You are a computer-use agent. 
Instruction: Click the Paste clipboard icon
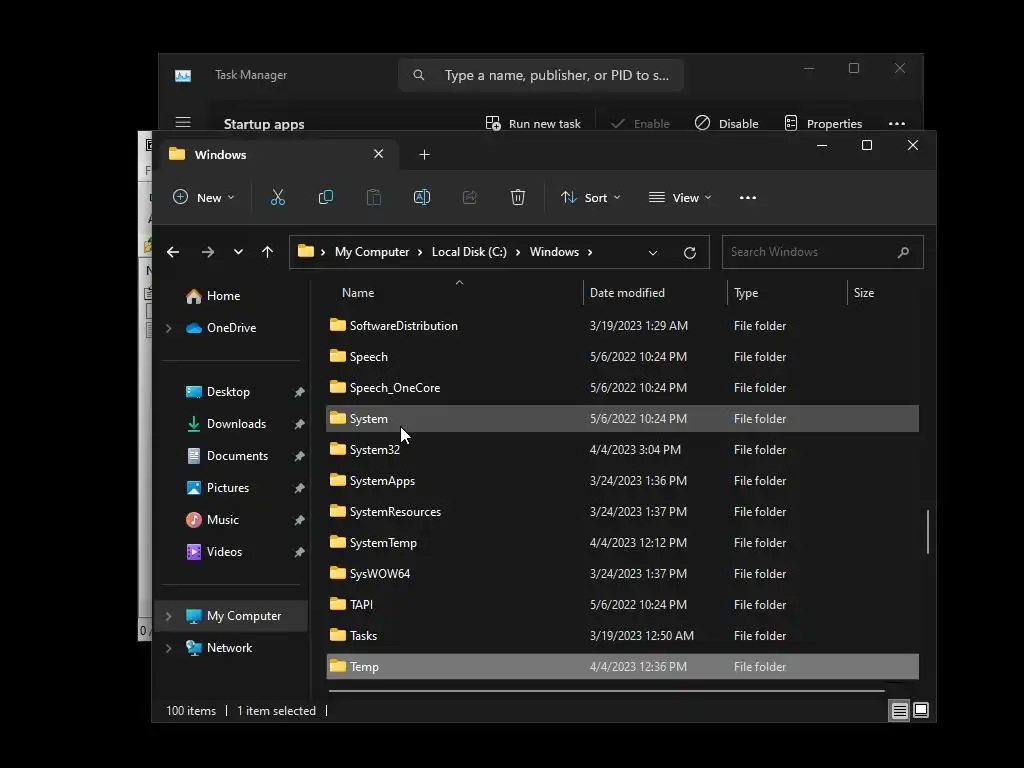374,197
